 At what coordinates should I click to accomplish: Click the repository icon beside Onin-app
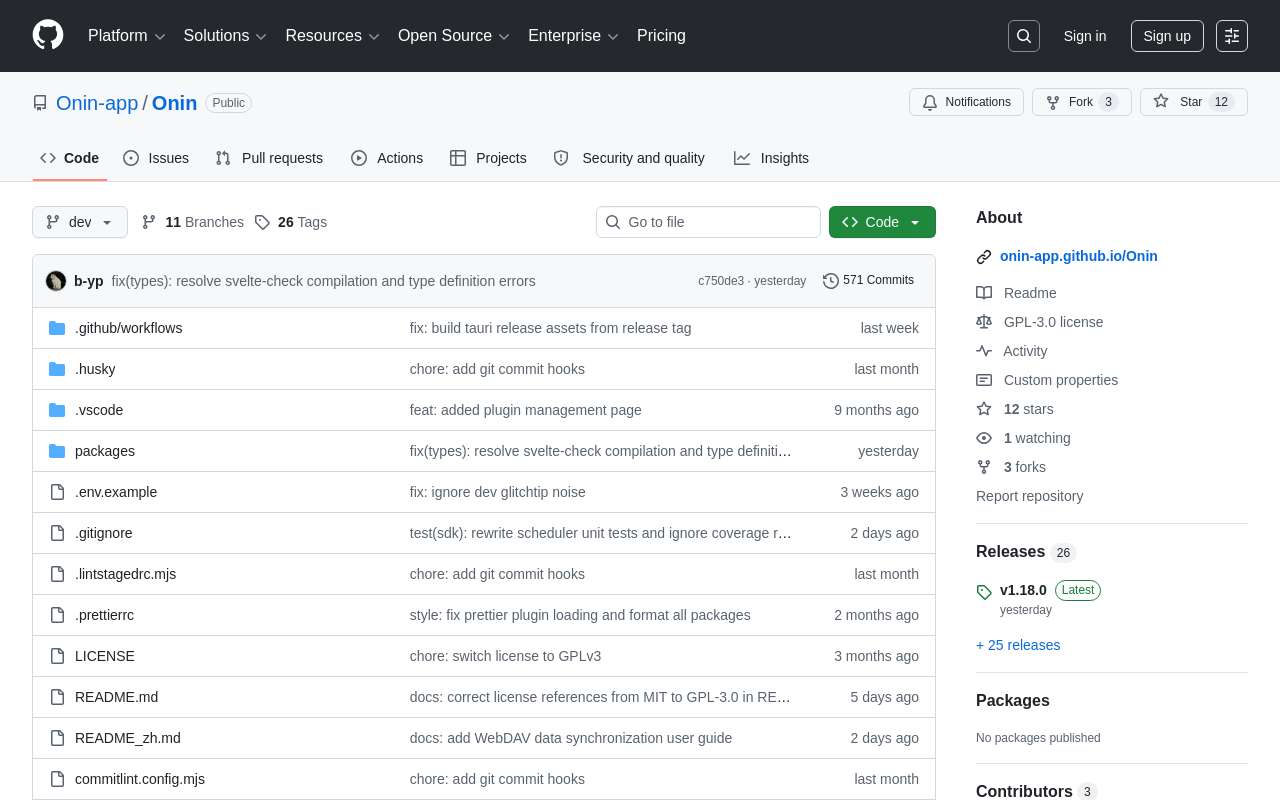click(40, 103)
